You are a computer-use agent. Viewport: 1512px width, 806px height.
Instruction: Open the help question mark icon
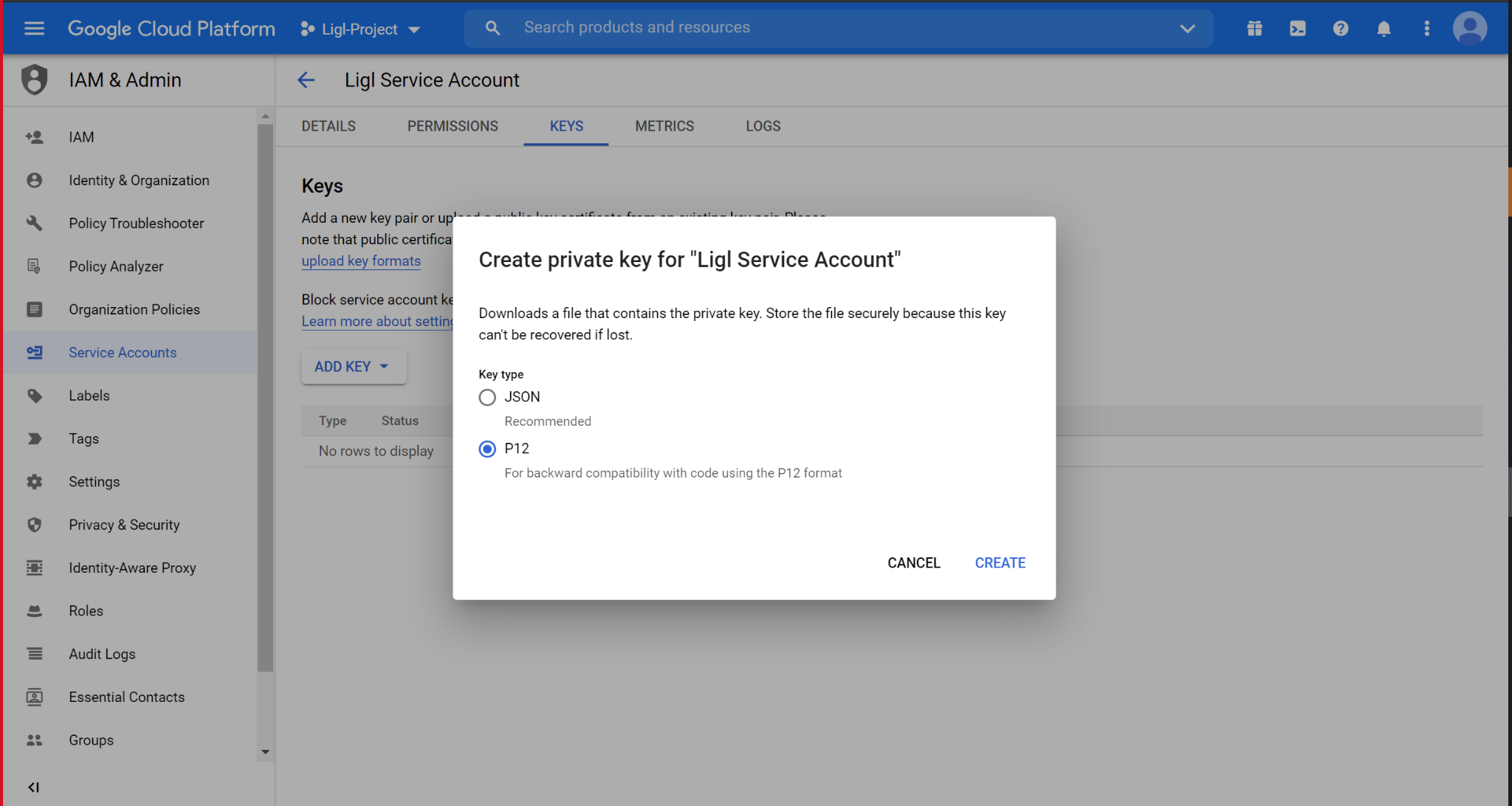(1341, 29)
